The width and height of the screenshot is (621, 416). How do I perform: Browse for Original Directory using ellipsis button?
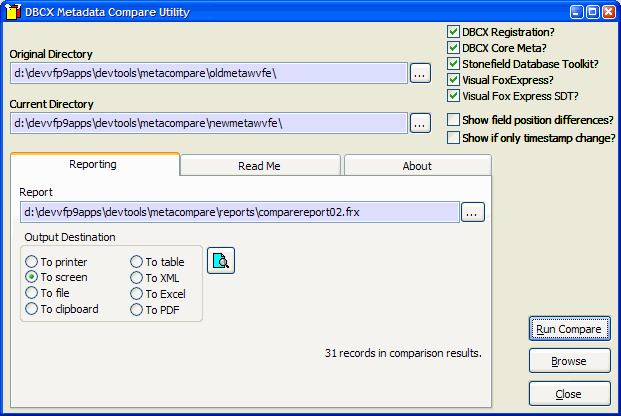pos(420,72)
